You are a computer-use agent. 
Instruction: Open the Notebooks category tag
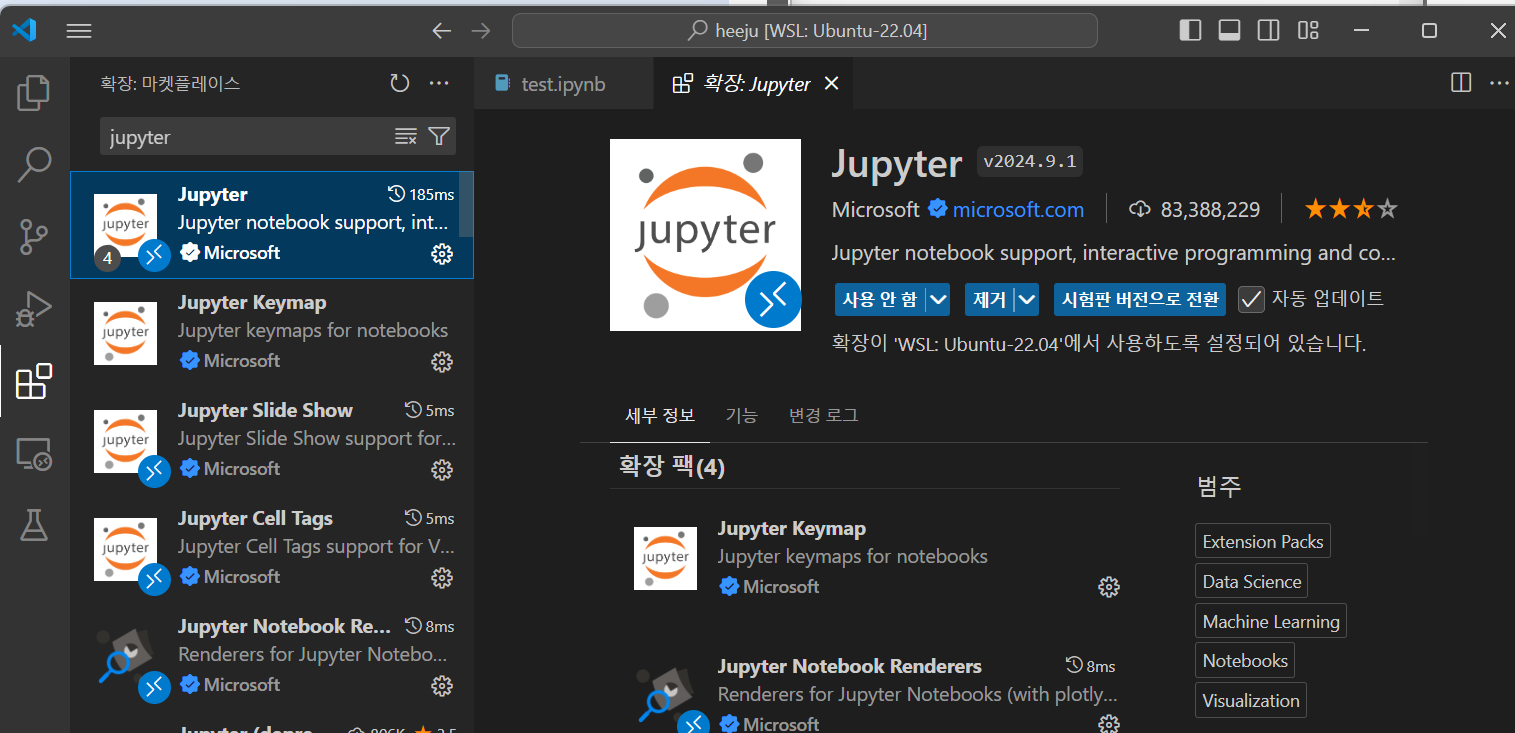pos(1245,661)
